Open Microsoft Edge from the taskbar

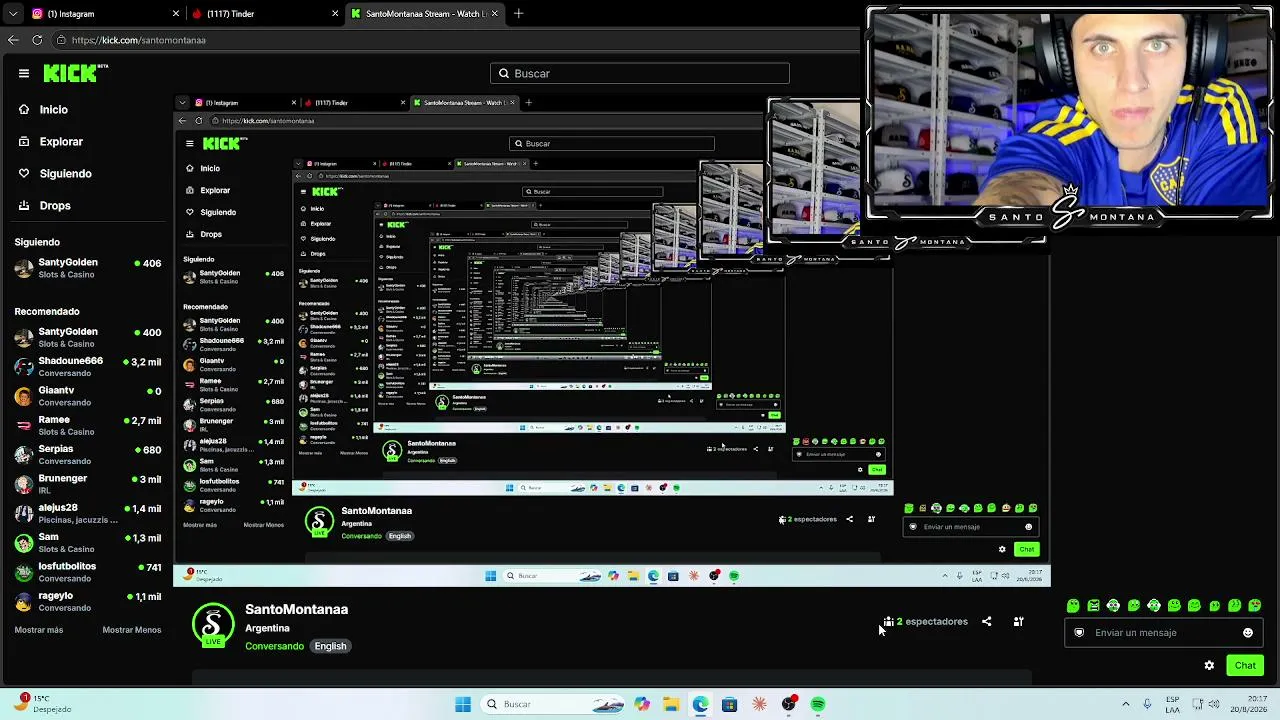pyautogui.click(x=700, y=705)
